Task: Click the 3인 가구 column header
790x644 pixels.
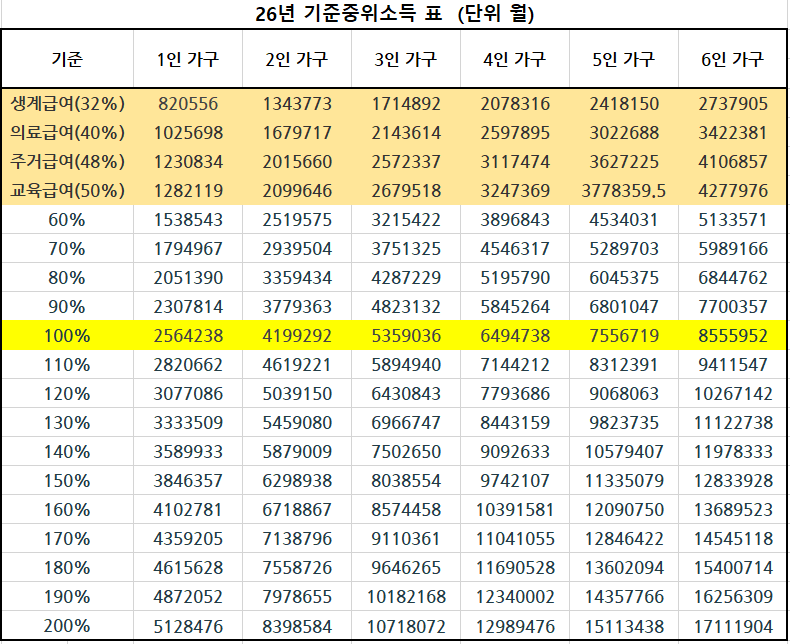Action: pos(406,59)
